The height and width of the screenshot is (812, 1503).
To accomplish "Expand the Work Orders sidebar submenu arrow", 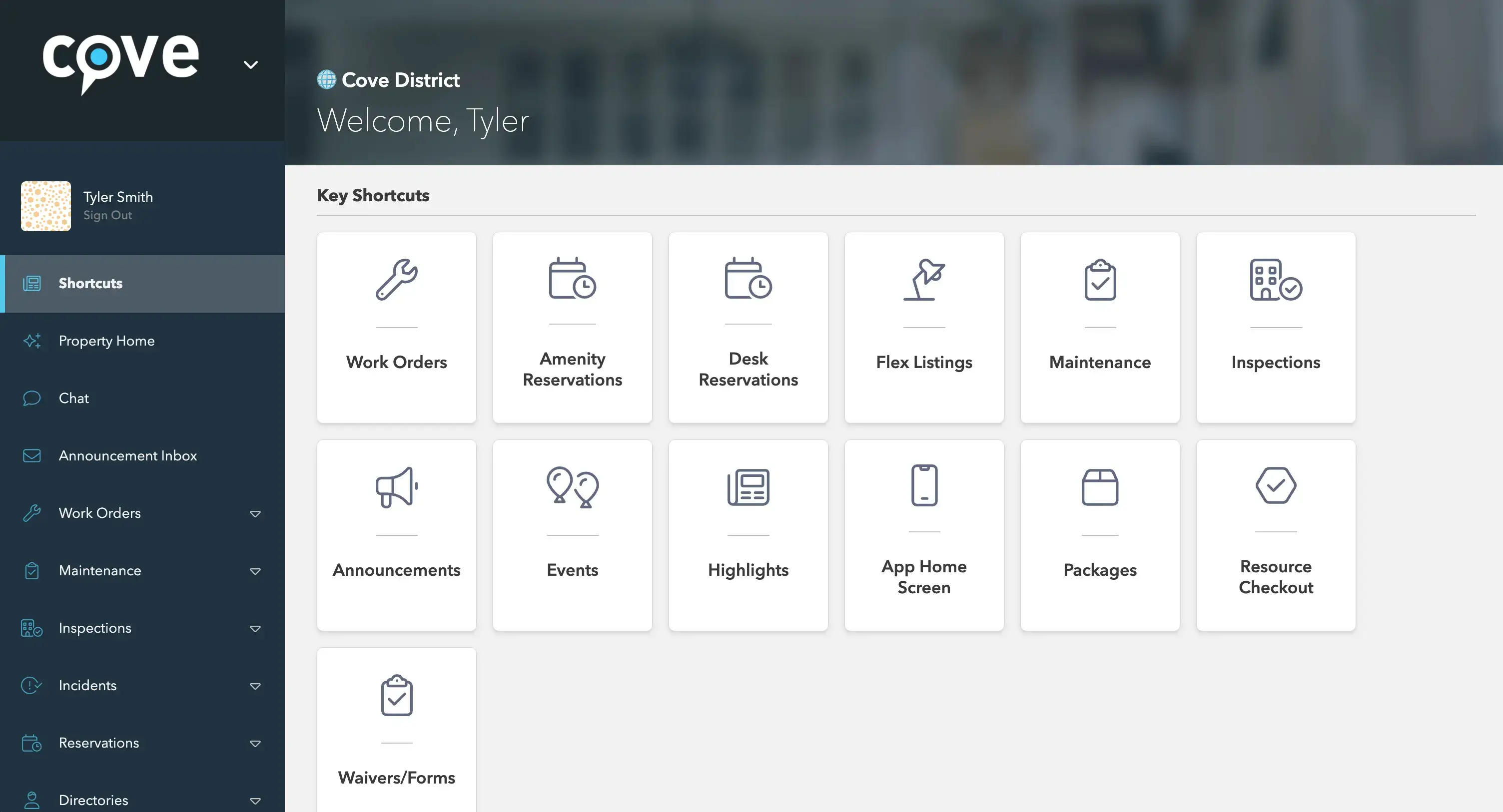I will click(255, 513).
